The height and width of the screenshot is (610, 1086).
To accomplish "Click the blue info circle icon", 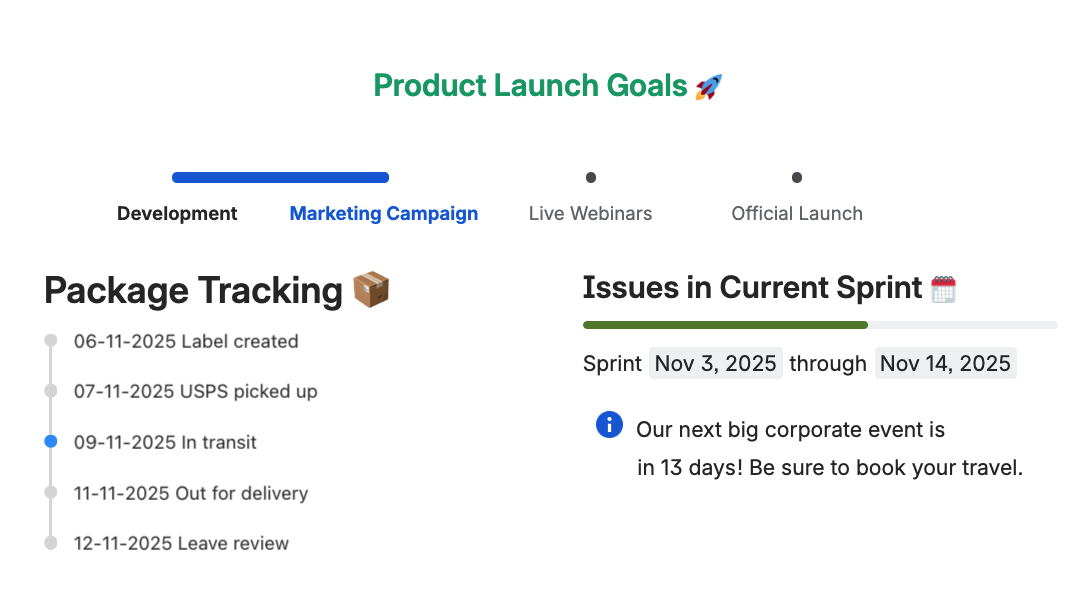I will pyautogui.click(x=609, y=425).
